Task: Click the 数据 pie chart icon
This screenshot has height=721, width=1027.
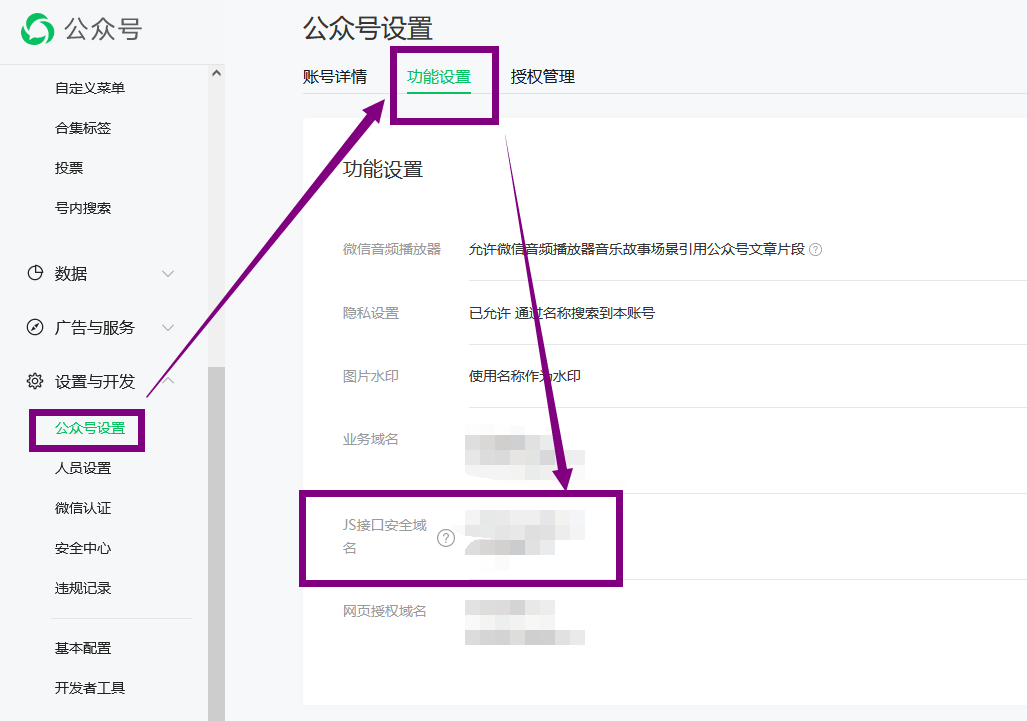Action: coord(35,273)
